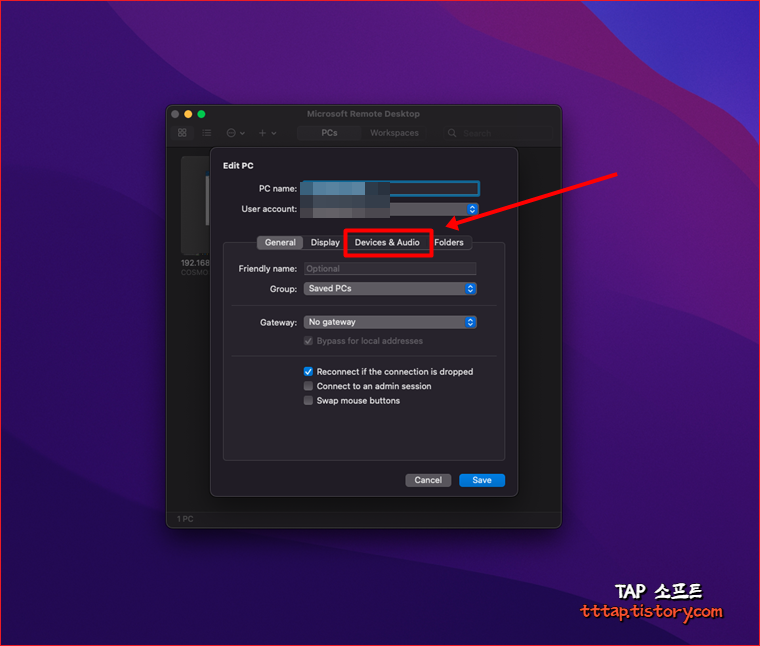This screenshot has height=646, width=760.
Task: Click the Save button
Action: [x=482, y=480]
